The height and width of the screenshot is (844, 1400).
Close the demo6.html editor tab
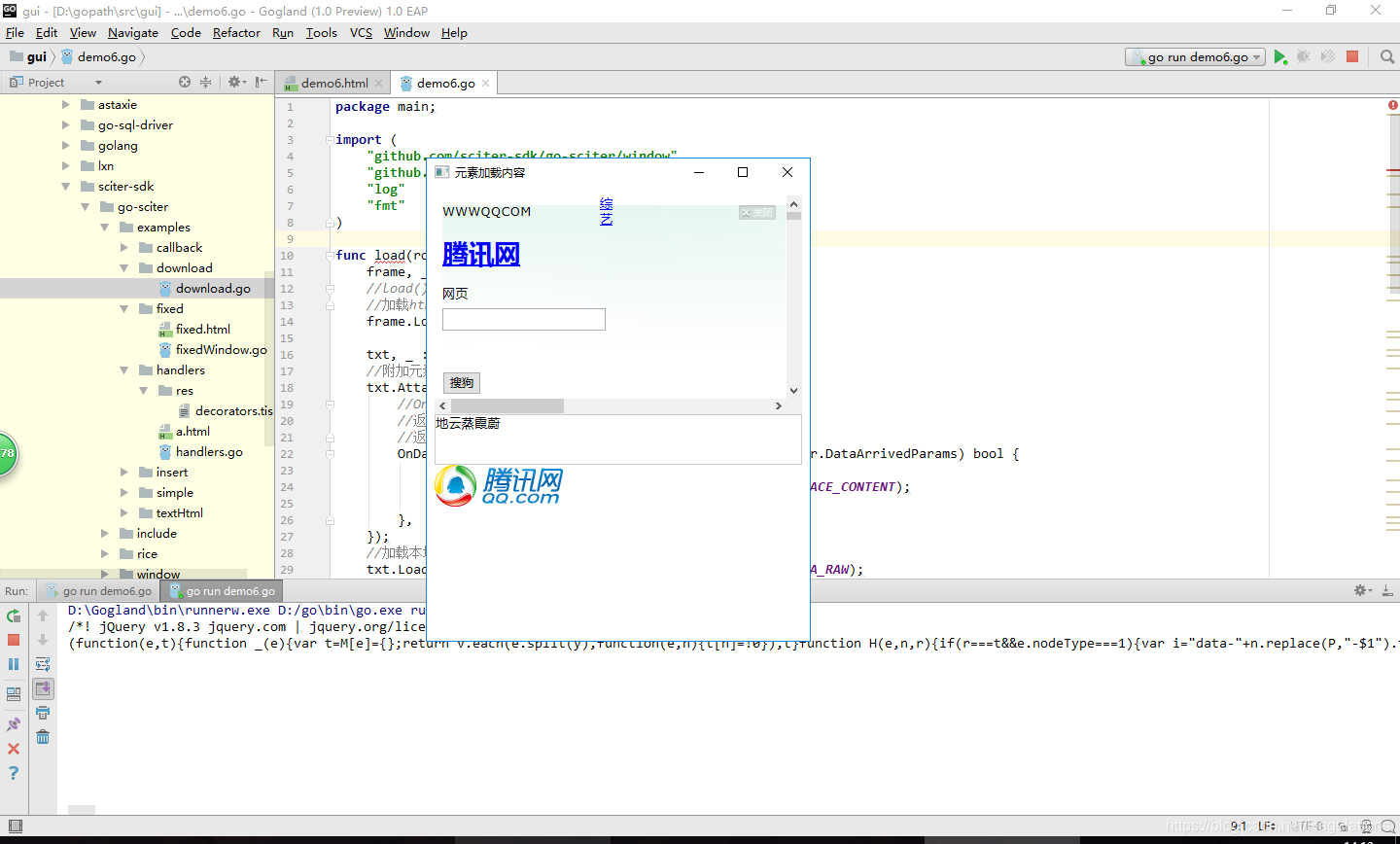pyautogui.click(x=379, y=84)
